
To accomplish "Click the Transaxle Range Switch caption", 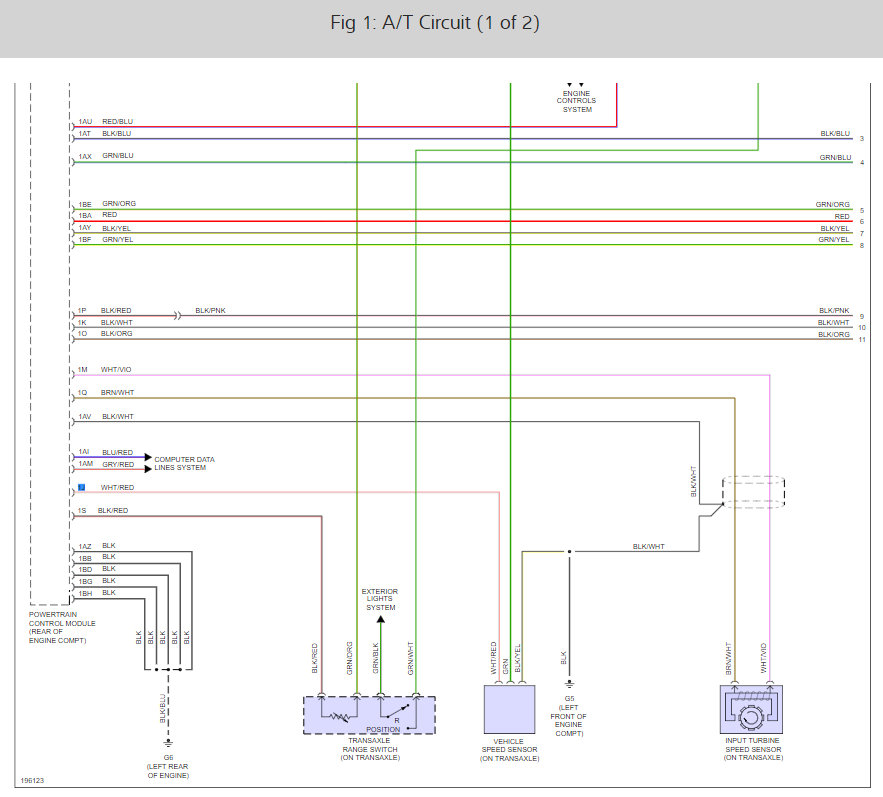I will 370,749.
